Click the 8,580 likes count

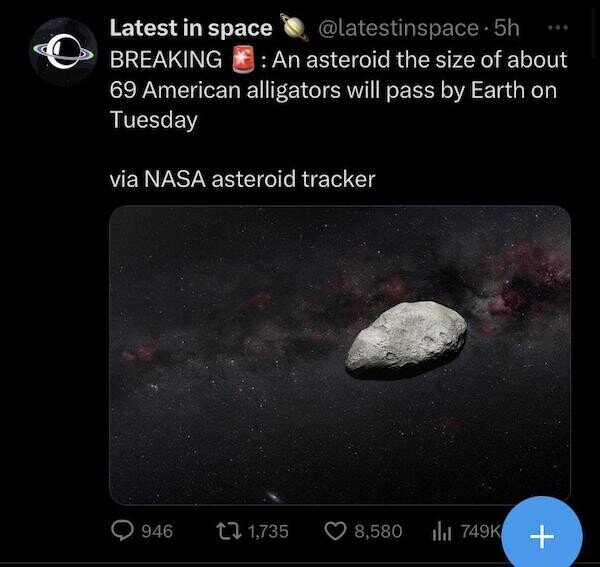[x=379, y=531]
